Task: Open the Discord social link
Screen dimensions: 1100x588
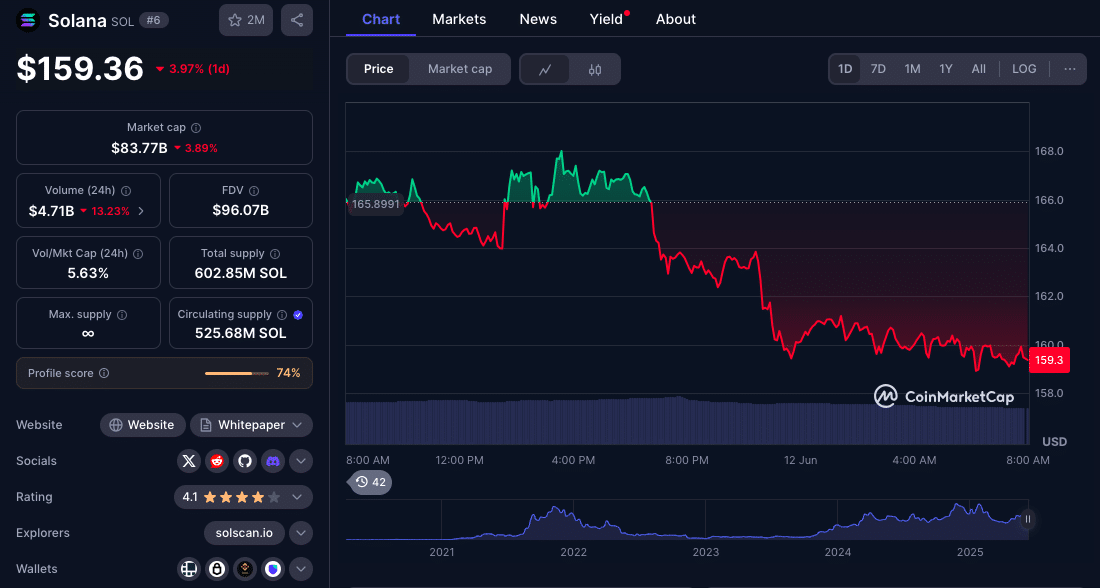Action: pyautogui.click(x=273, y=461)
